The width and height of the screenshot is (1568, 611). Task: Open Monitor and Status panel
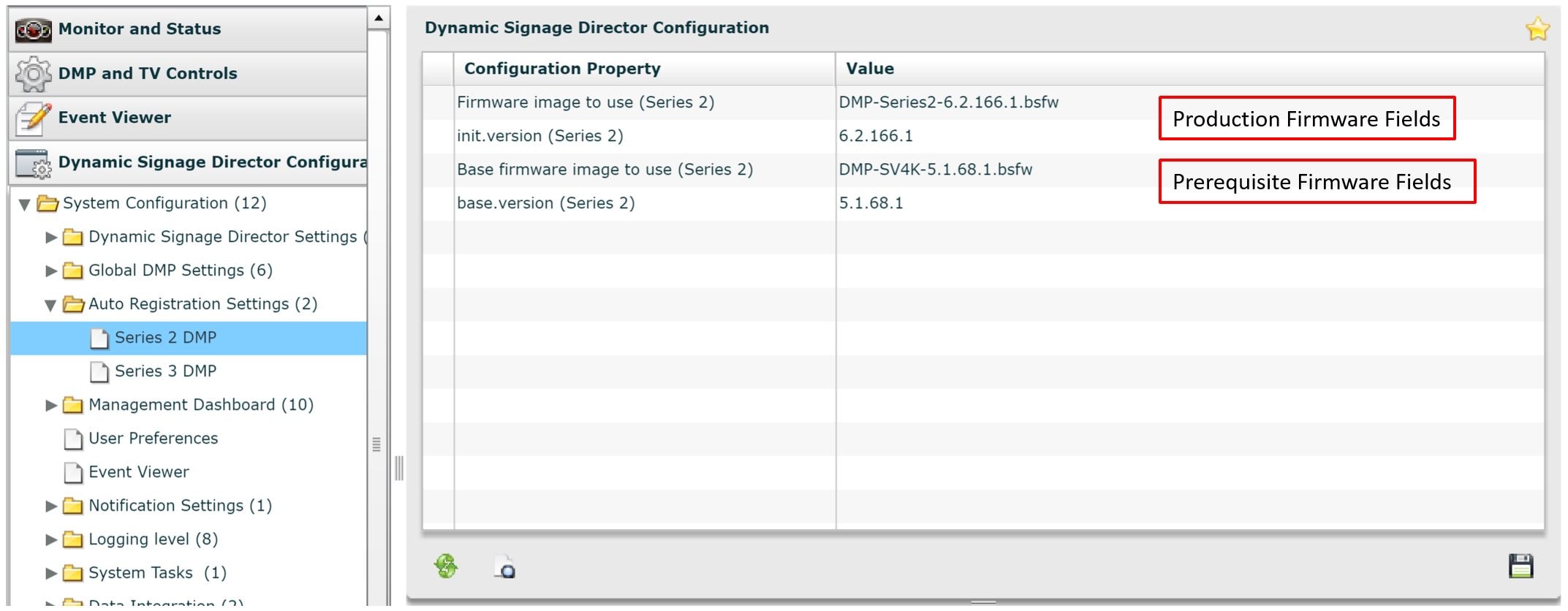coord(139,29)
